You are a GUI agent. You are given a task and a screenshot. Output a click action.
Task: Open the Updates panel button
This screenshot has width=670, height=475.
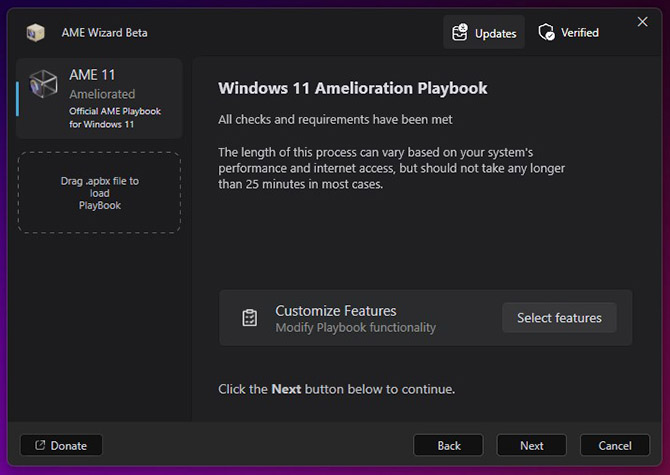coord(484,32)
